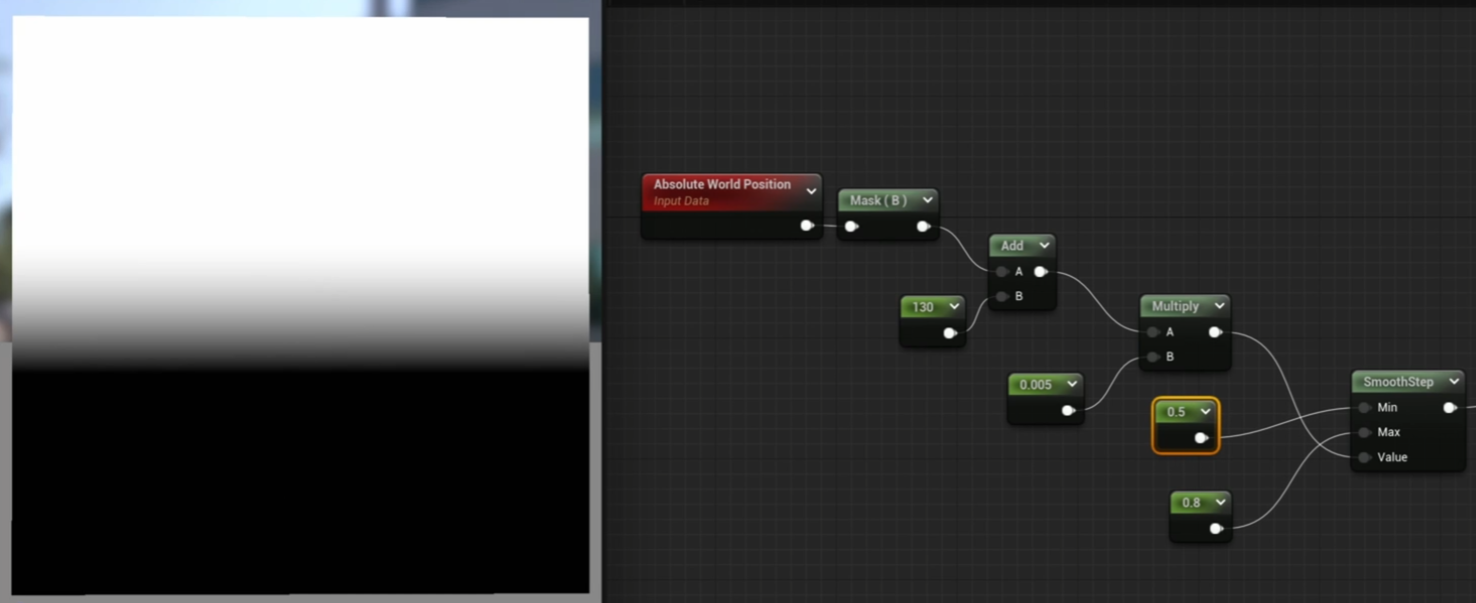Screen dimensions: 1476x603
Task: Expand the 0.005 constant node chevron
Action: click(x=1073, y=384)
